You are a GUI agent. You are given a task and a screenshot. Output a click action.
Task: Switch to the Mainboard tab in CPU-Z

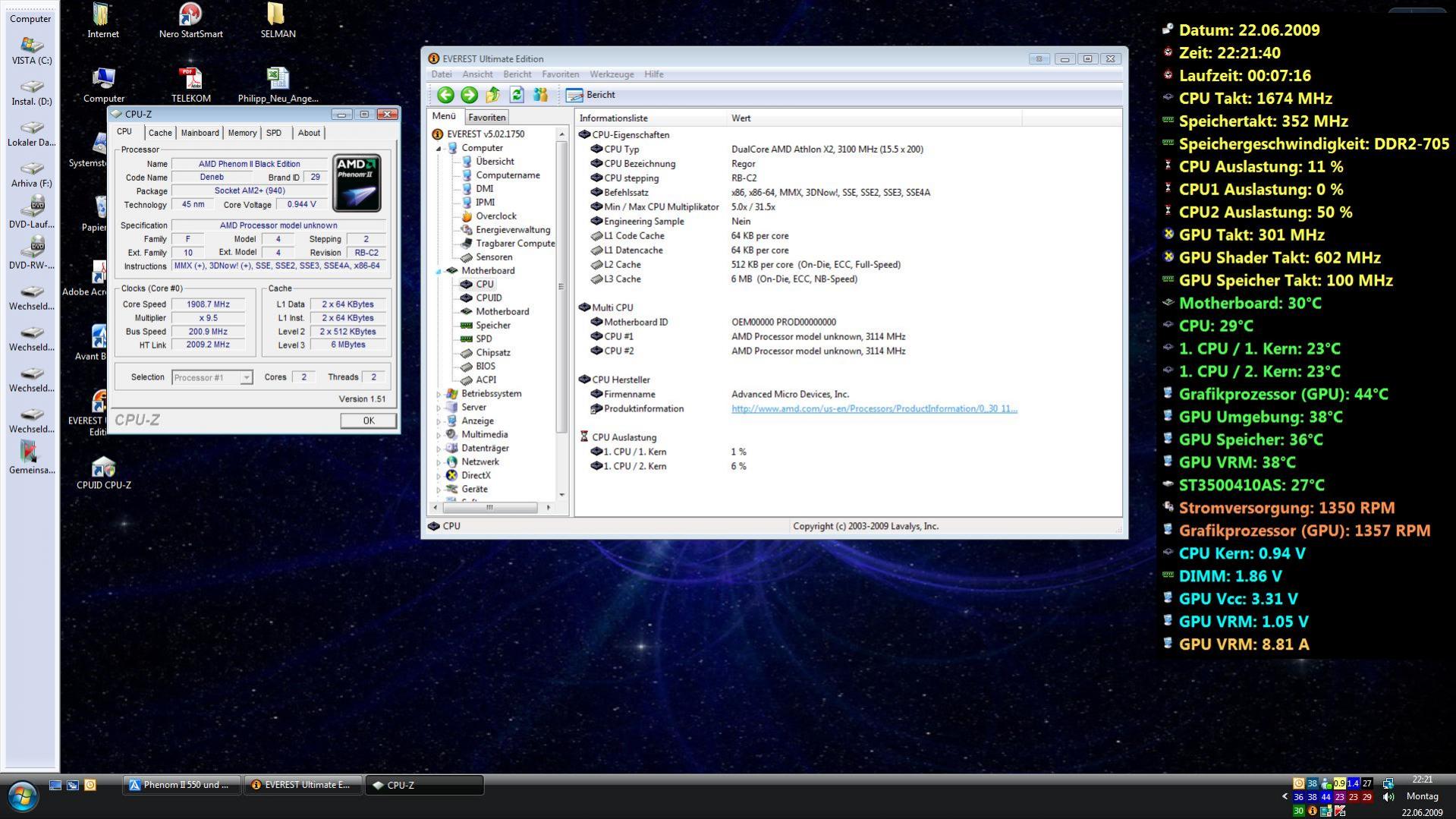[200, 133]
